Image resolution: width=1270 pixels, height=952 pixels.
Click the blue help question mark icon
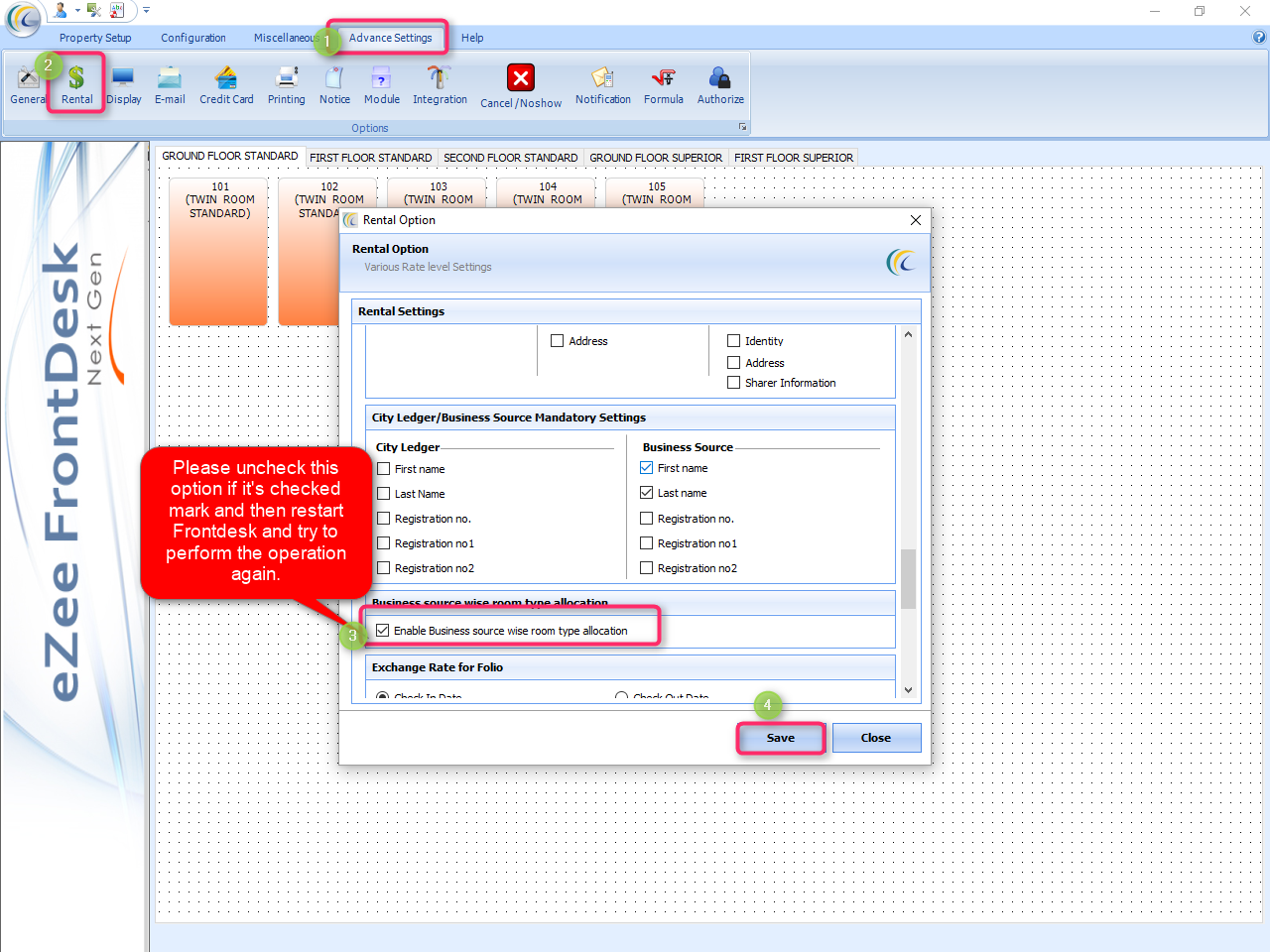coord(1259,38)
